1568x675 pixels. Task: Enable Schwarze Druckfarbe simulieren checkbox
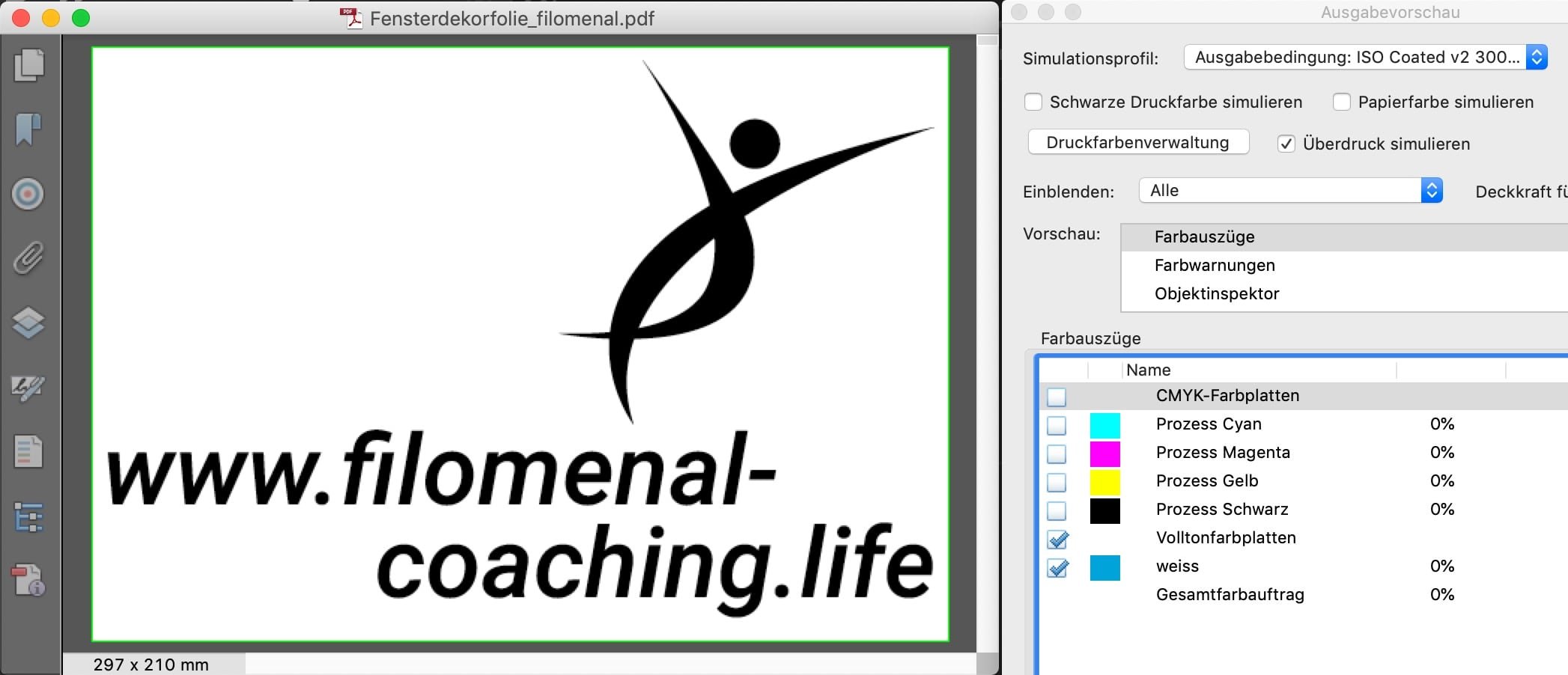pos(1033,102)
